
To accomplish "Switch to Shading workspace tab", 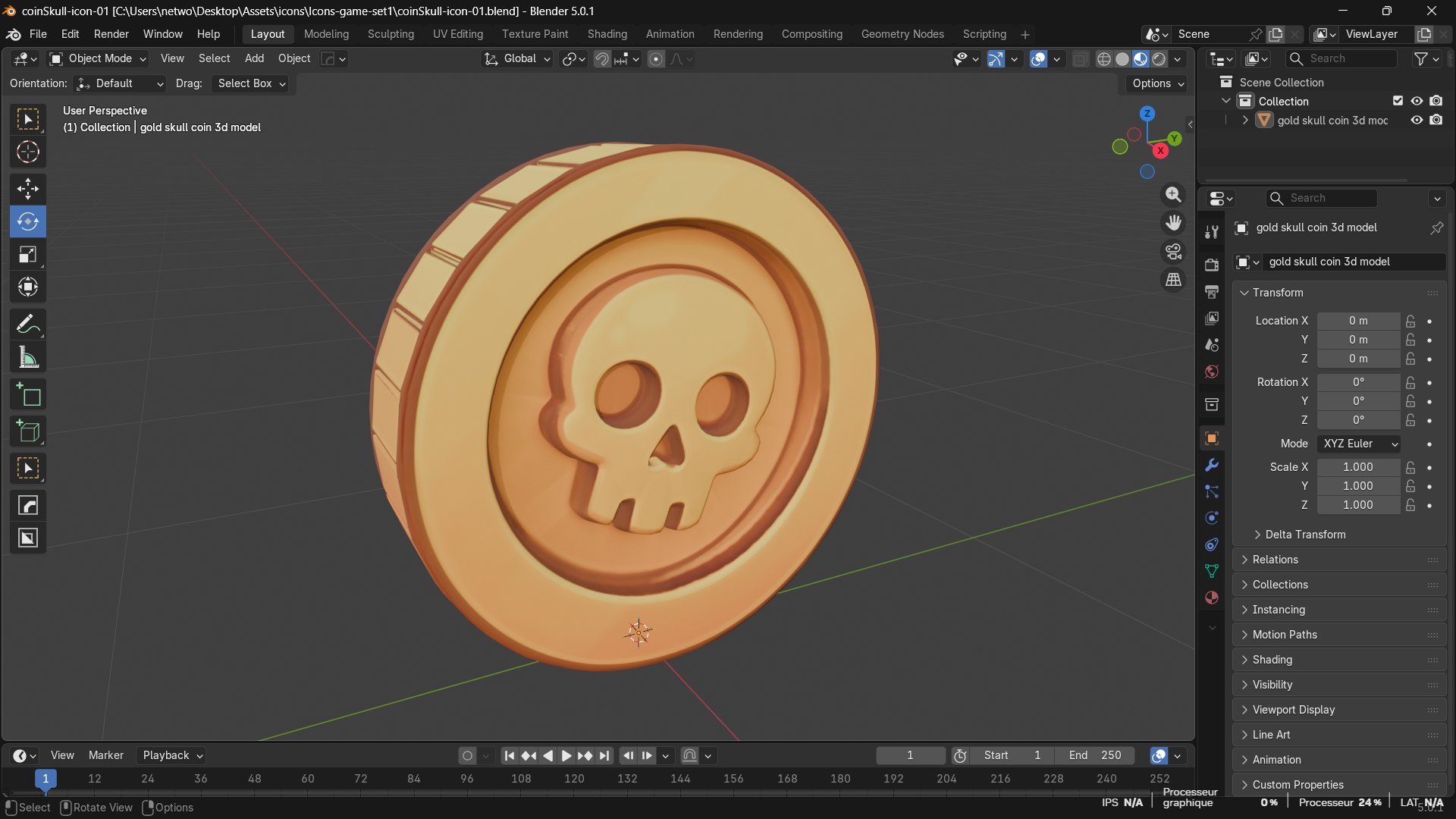I will pyautogui.click(x=607, y=34).
